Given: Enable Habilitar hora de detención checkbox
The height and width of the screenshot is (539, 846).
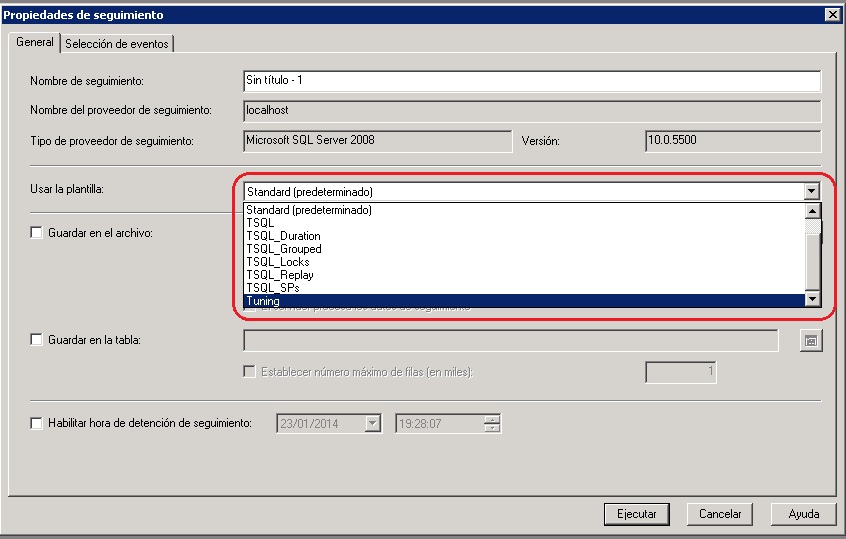Looking at the screenshot, I should pos(36,423).
